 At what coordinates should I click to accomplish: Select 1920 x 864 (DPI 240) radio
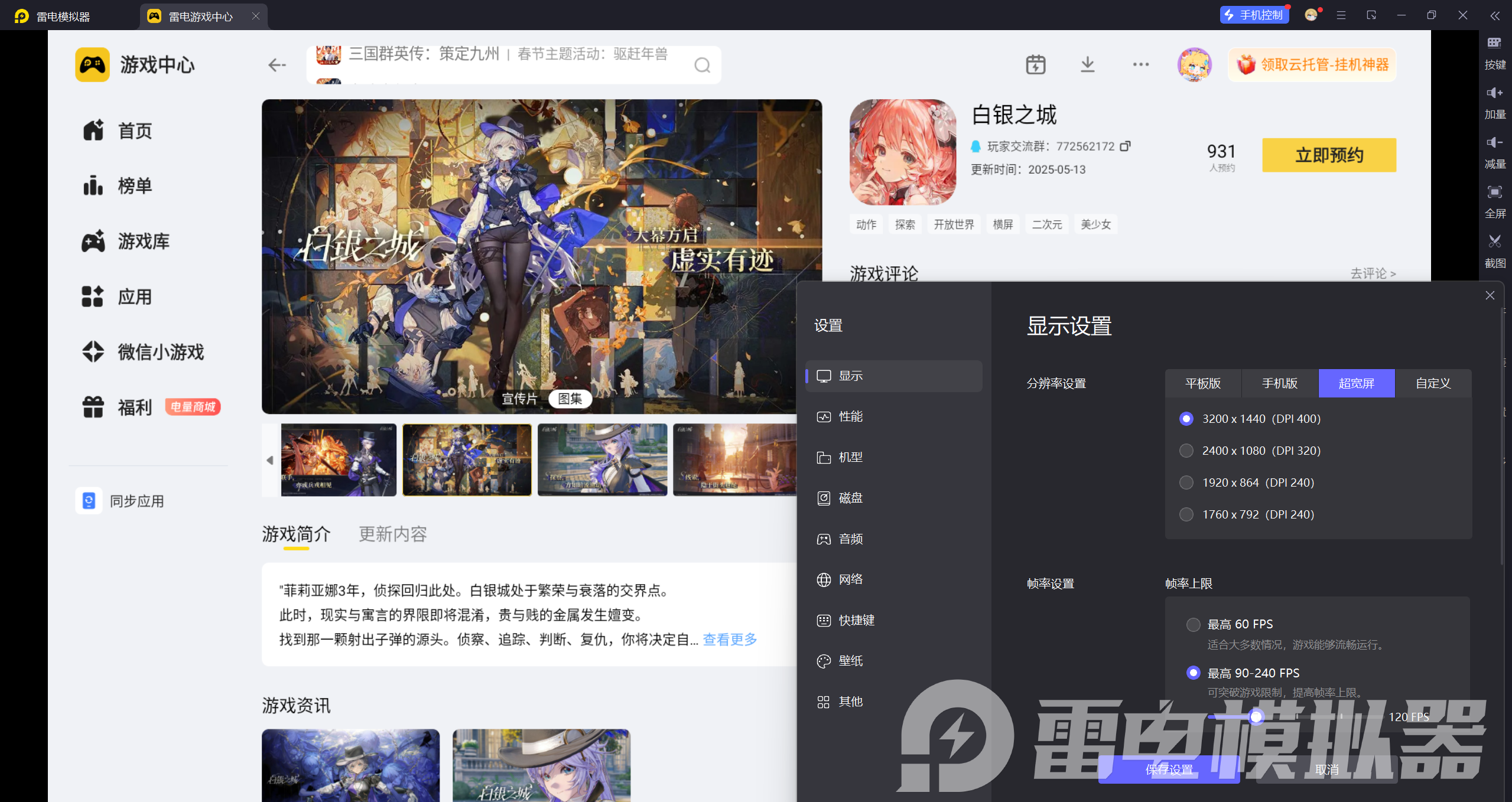click(1186, 482)
